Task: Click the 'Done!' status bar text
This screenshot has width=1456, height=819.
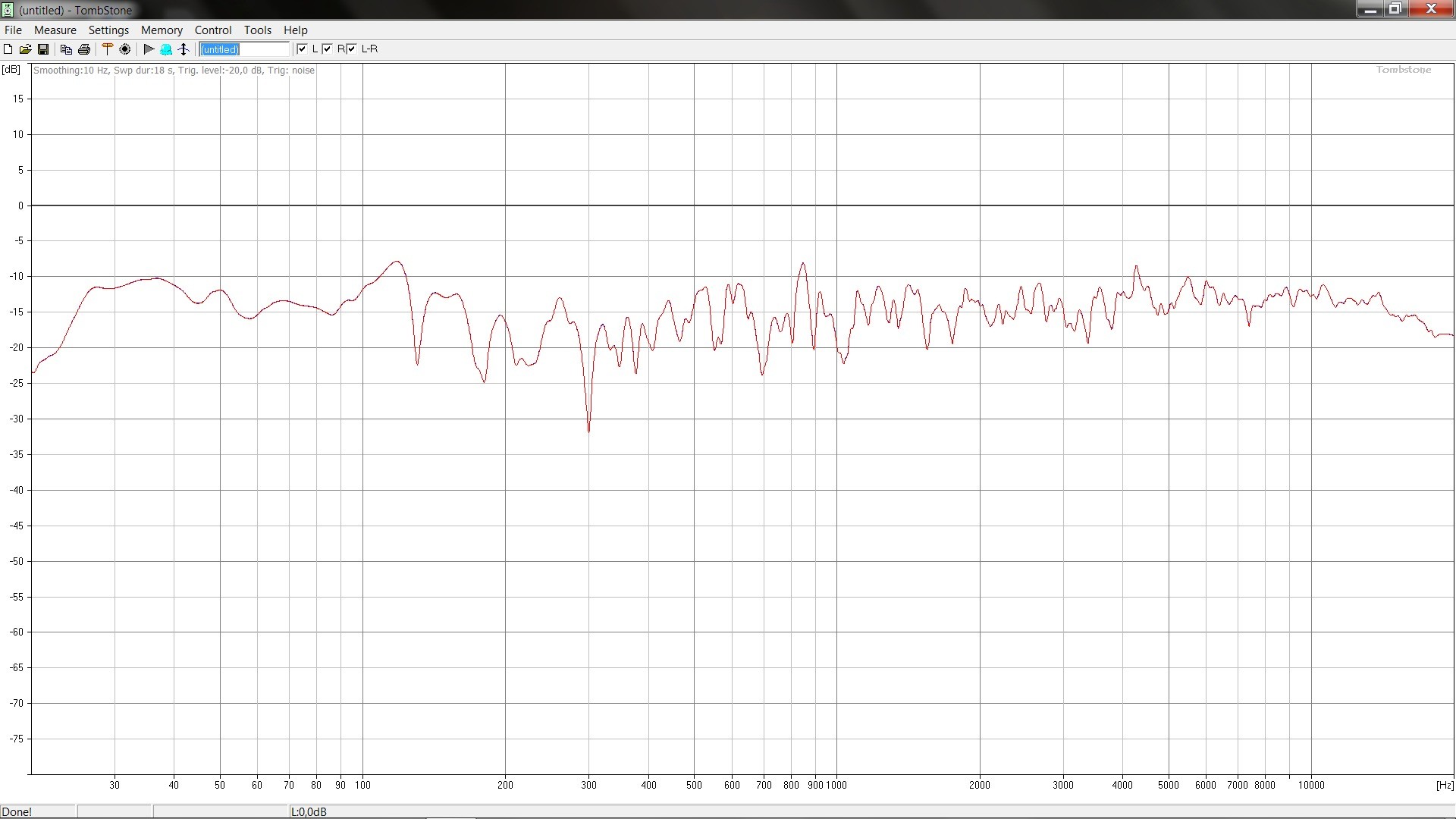Action: click(17, 811)
